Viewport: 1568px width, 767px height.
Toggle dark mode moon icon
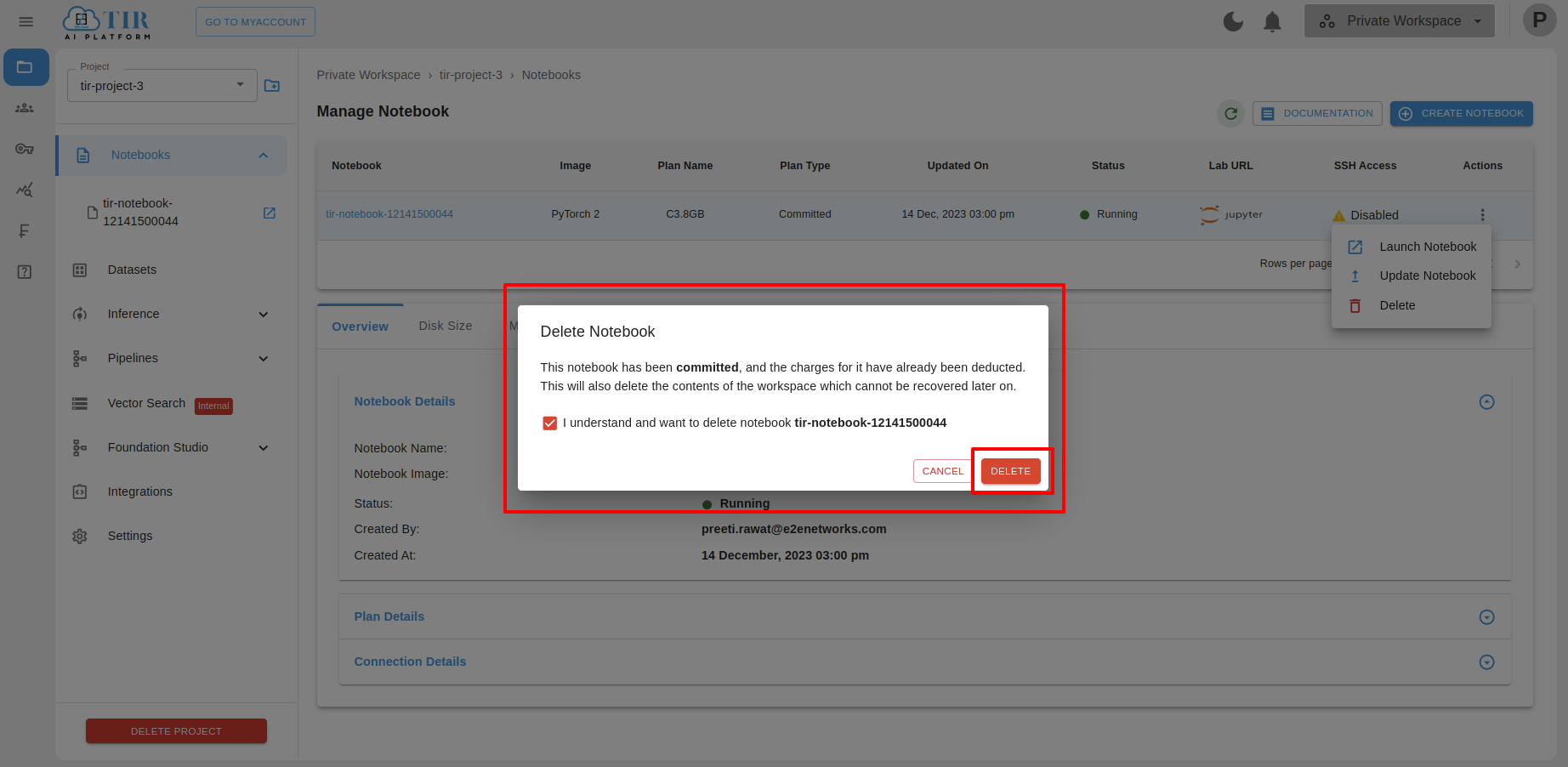(x=1233, y=21)
